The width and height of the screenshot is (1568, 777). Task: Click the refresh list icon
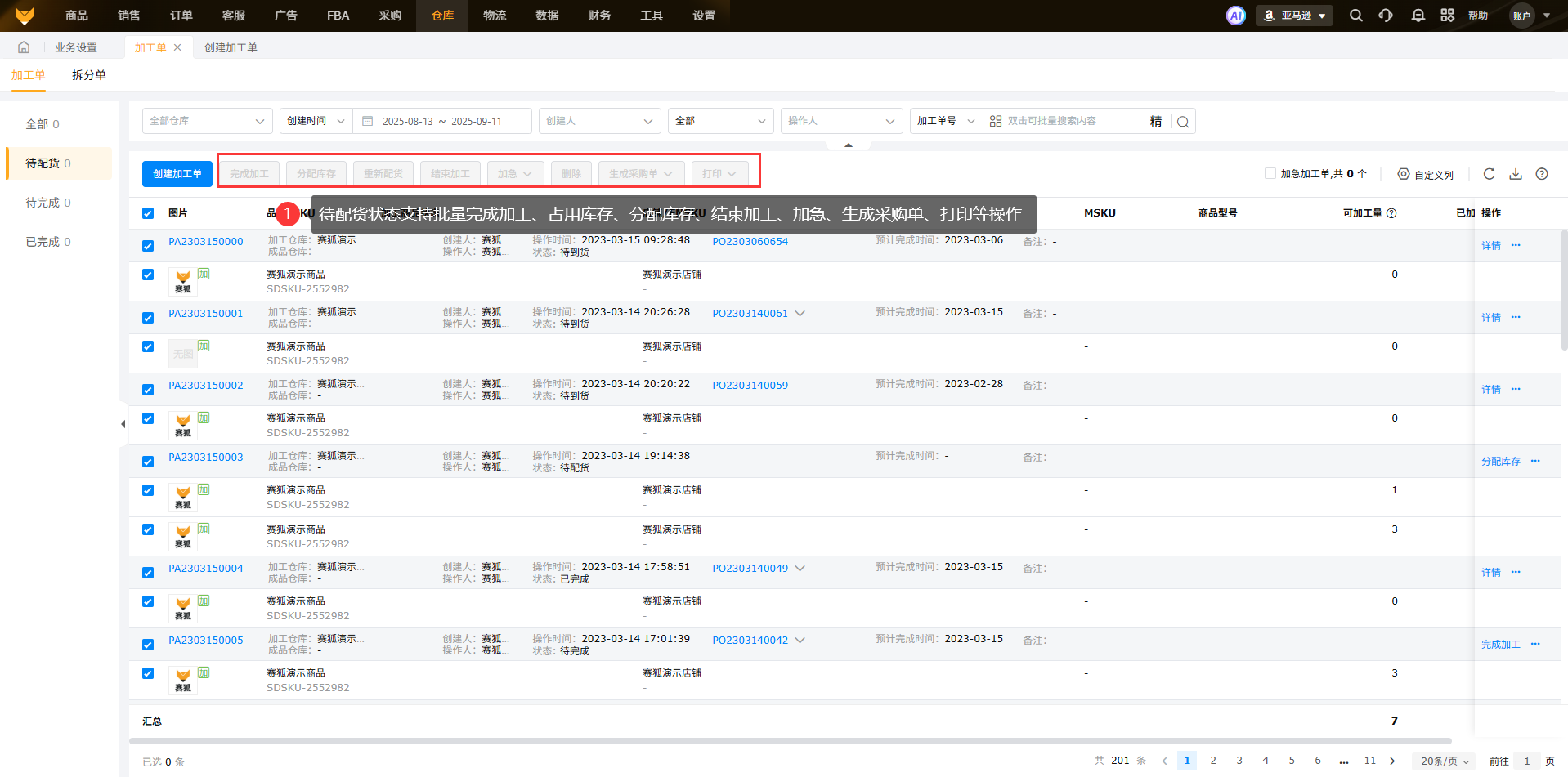pyautogui.click(x=1489, y=174)
